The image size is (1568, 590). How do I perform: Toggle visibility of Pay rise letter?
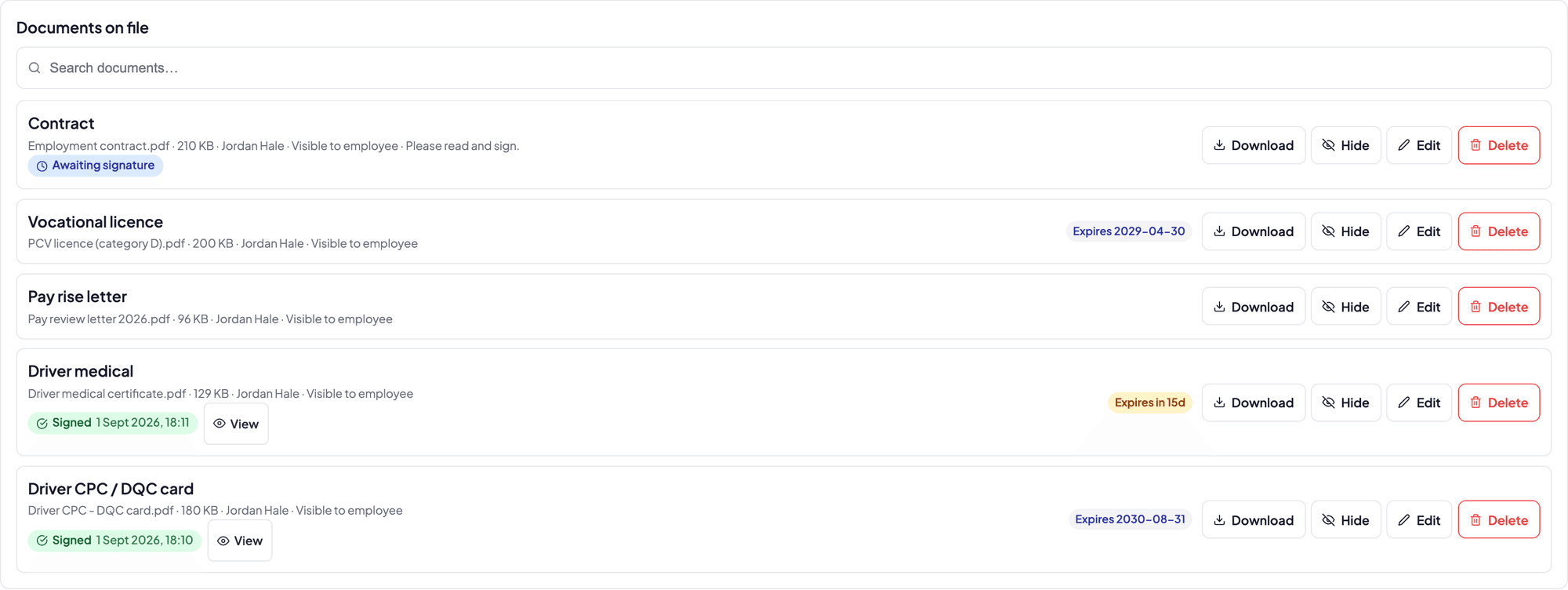pyautogui.click(x=1345, y=307)
